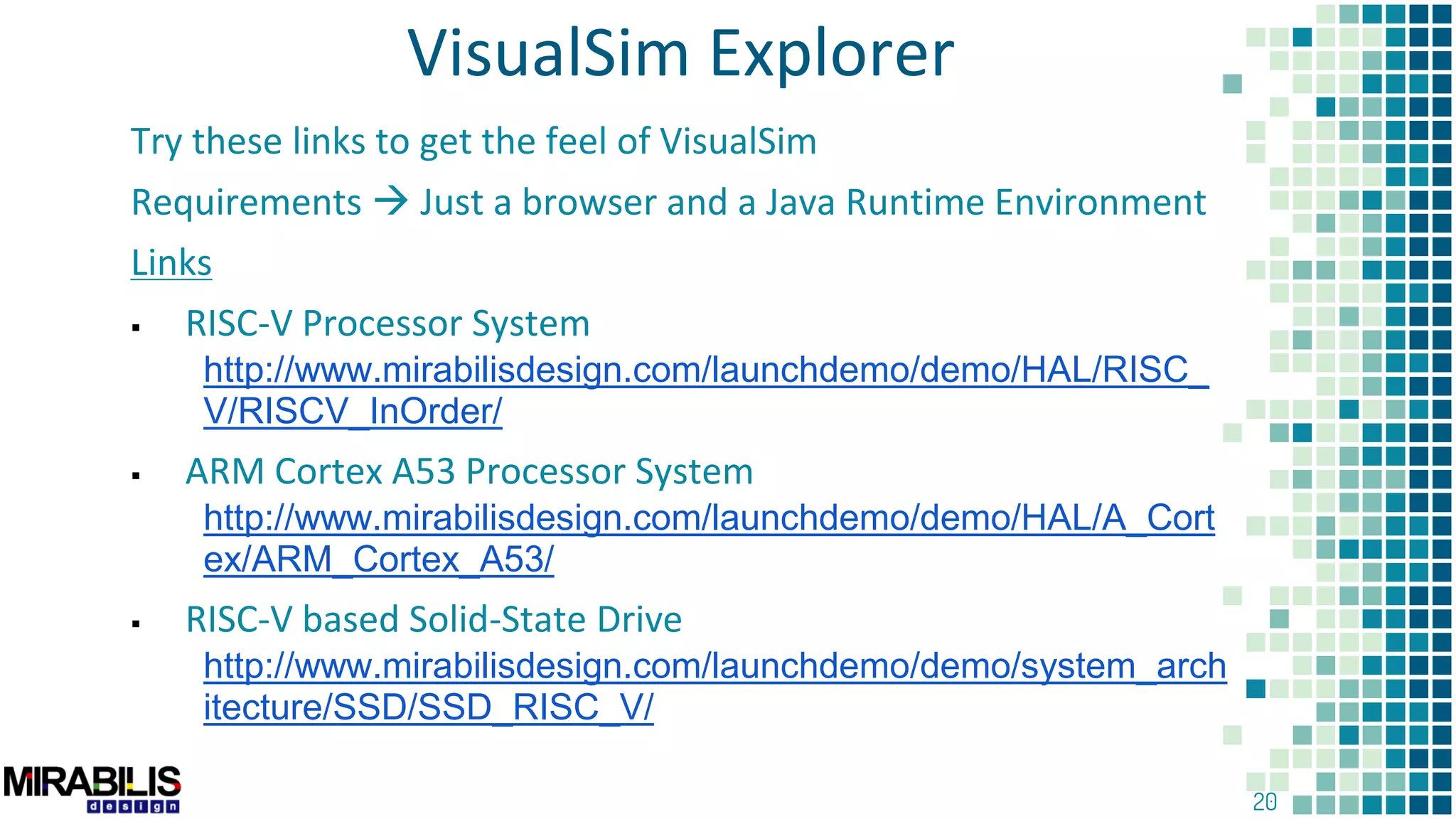Click the Mirabilis Design logo
The image size is (1456, 819).
pos(92,789)
